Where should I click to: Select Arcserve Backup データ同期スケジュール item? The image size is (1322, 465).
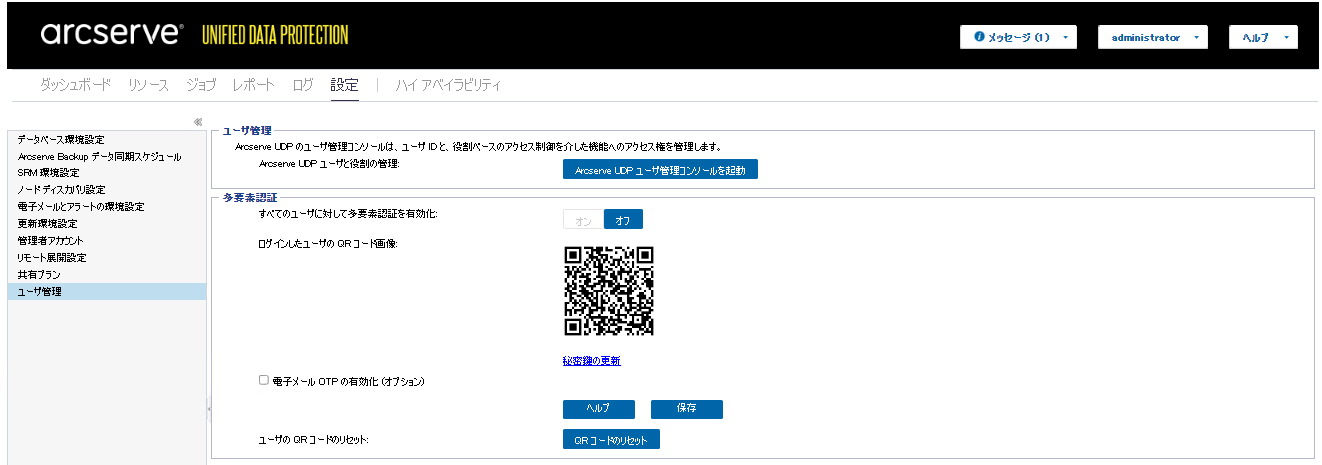pos(107,156)
